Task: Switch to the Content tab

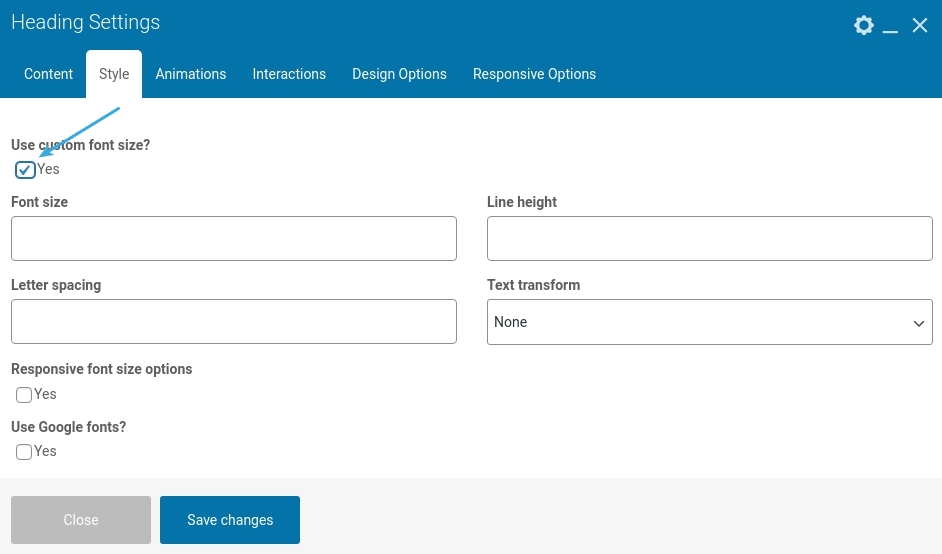Action: tap(48, 74)
